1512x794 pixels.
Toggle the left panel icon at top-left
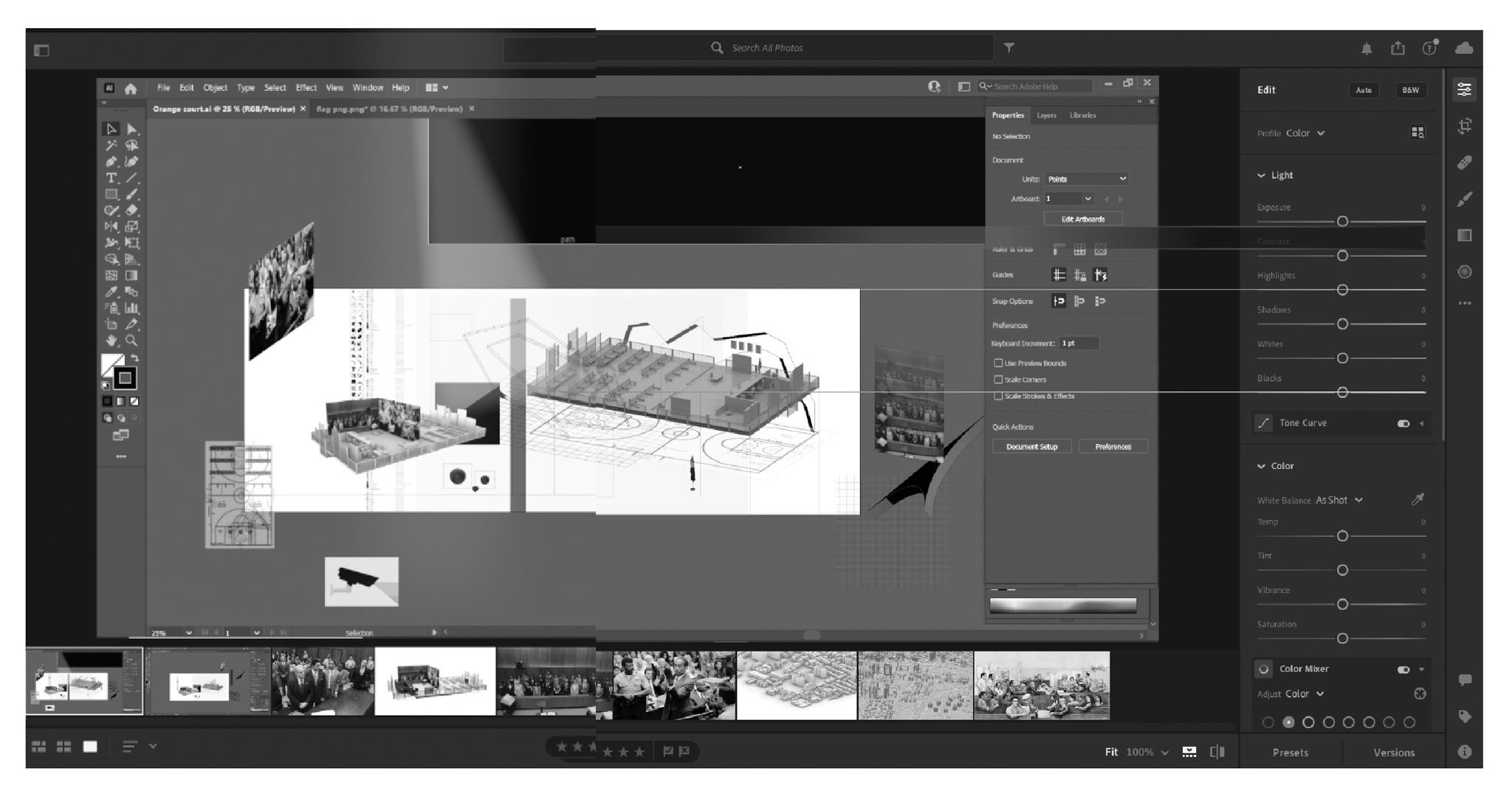click(41, 50)
